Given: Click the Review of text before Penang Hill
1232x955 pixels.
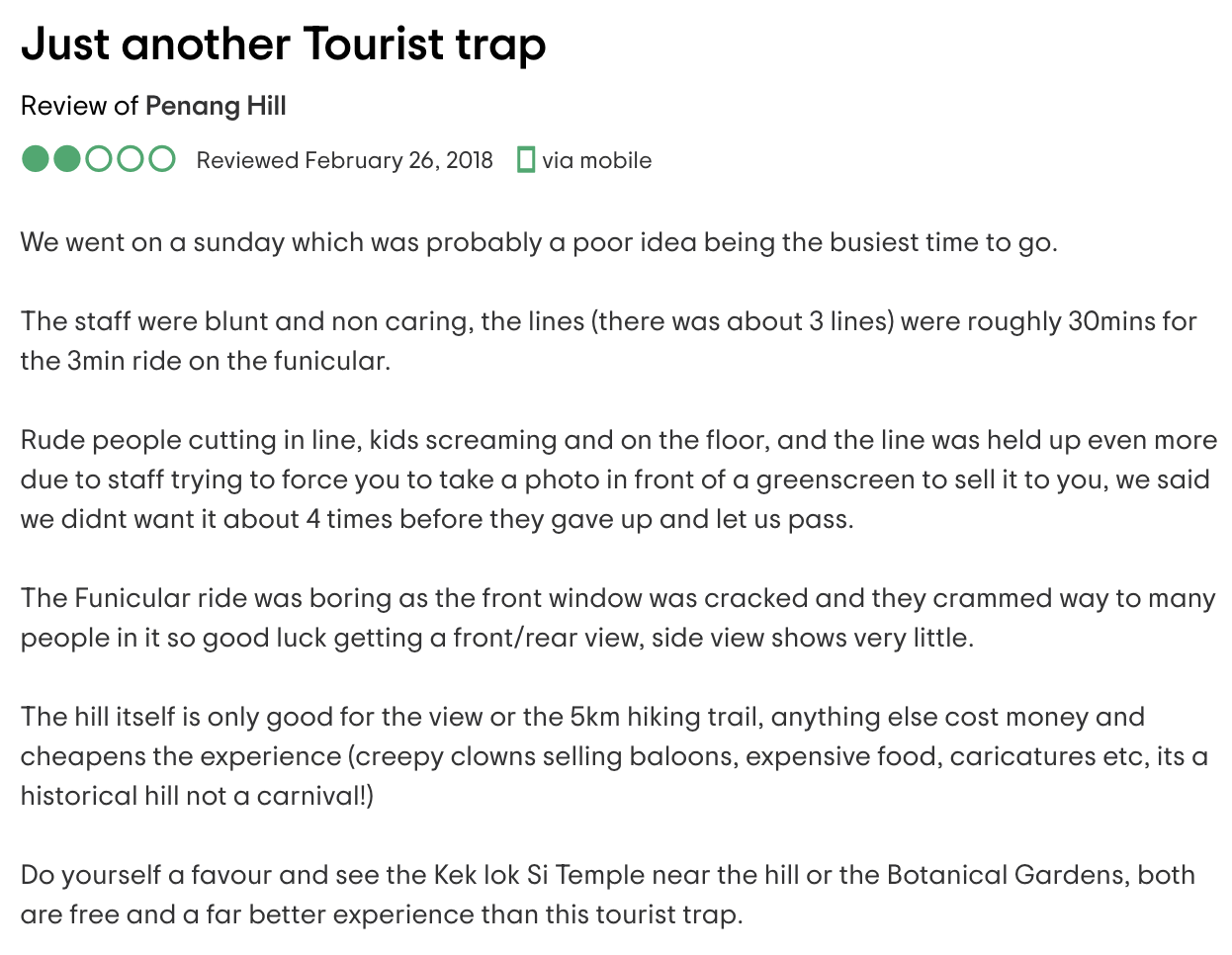Looking at the screenshot, I should tap(80, 106).
